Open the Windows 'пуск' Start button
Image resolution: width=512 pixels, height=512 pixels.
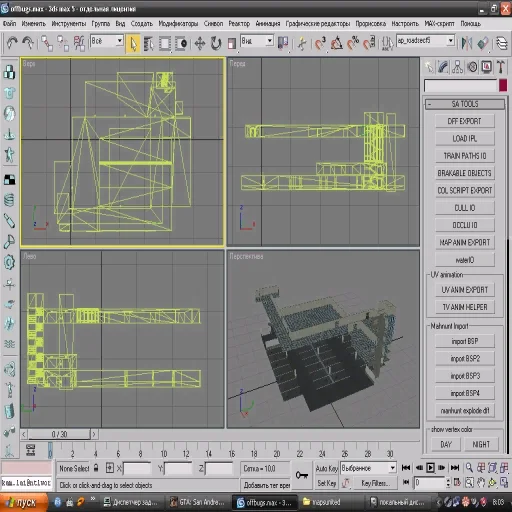point(23,502)
